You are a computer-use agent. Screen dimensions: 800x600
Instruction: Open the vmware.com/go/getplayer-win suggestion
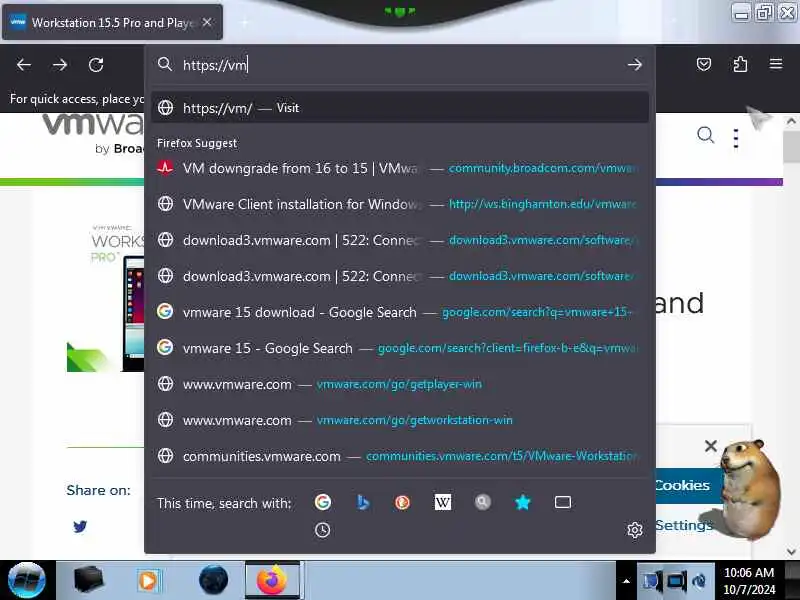[400, 384]
